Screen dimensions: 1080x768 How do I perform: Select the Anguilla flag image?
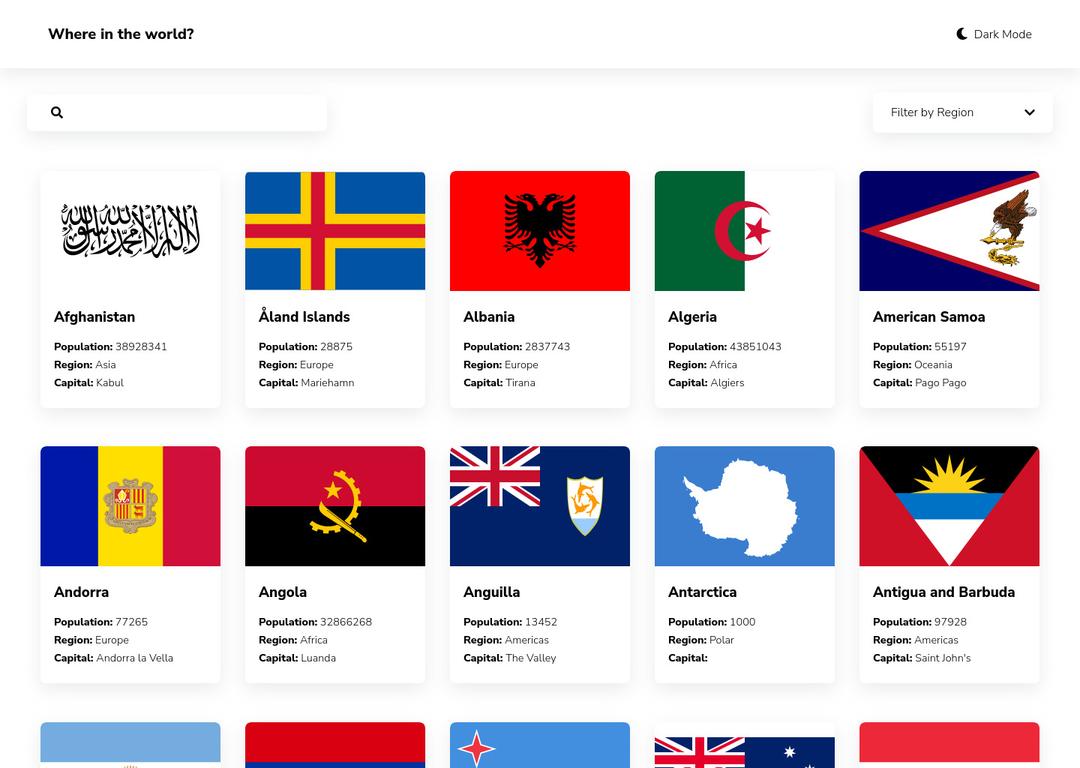tap(540, 506)
